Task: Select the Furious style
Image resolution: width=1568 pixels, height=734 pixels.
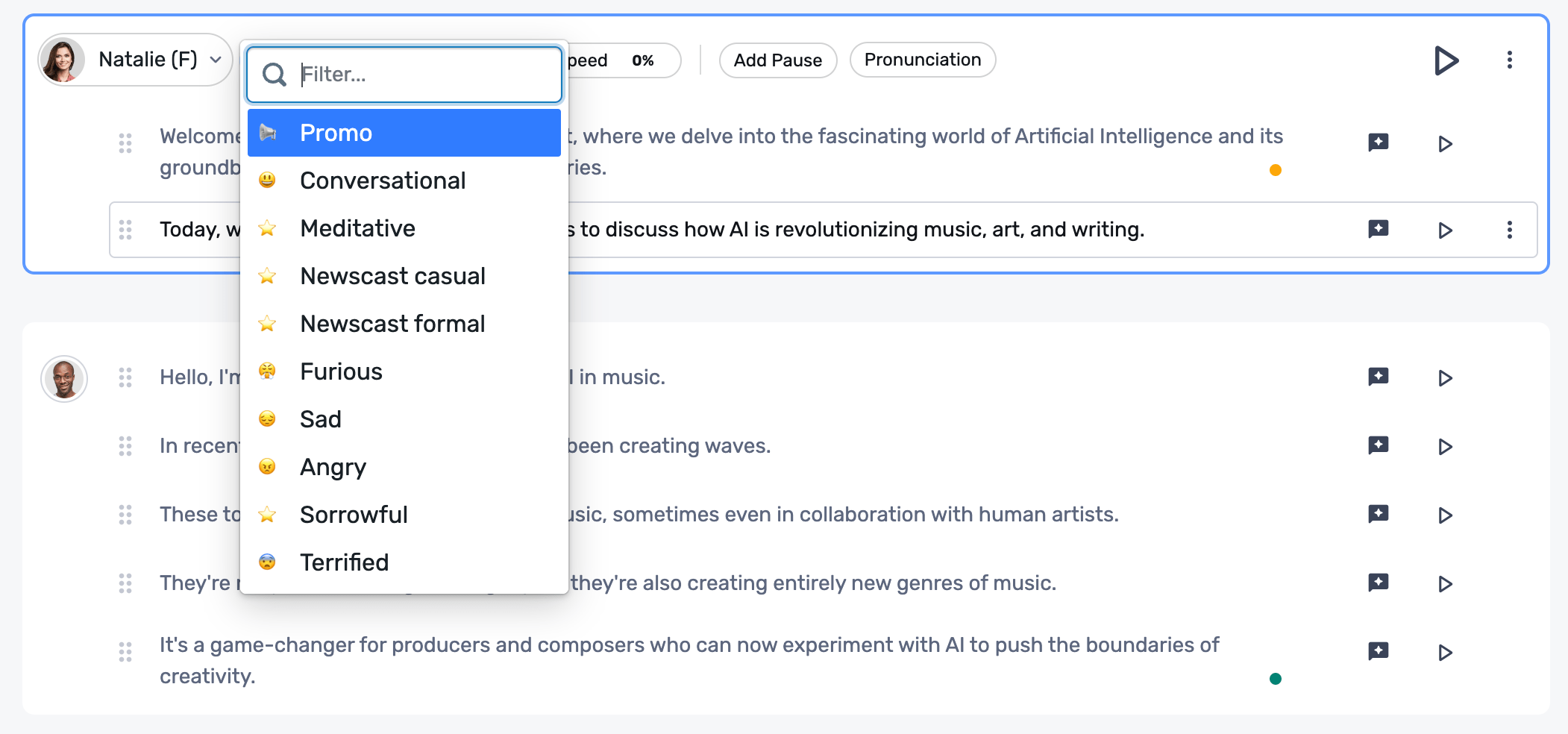Action: [404, 371]
